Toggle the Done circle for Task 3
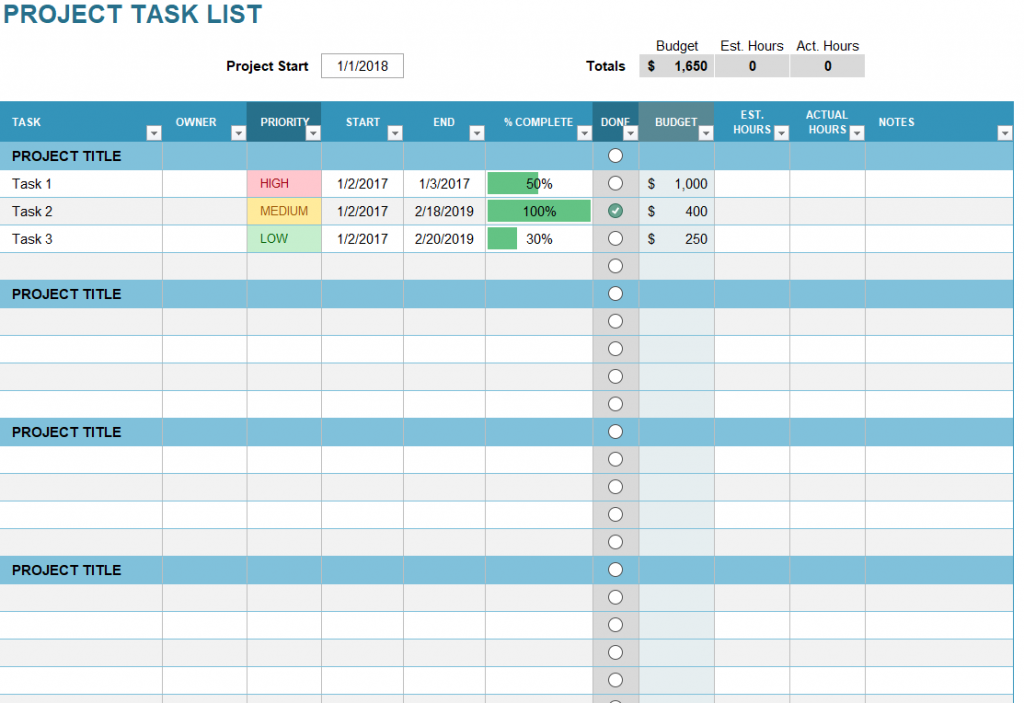 point(615,238)
